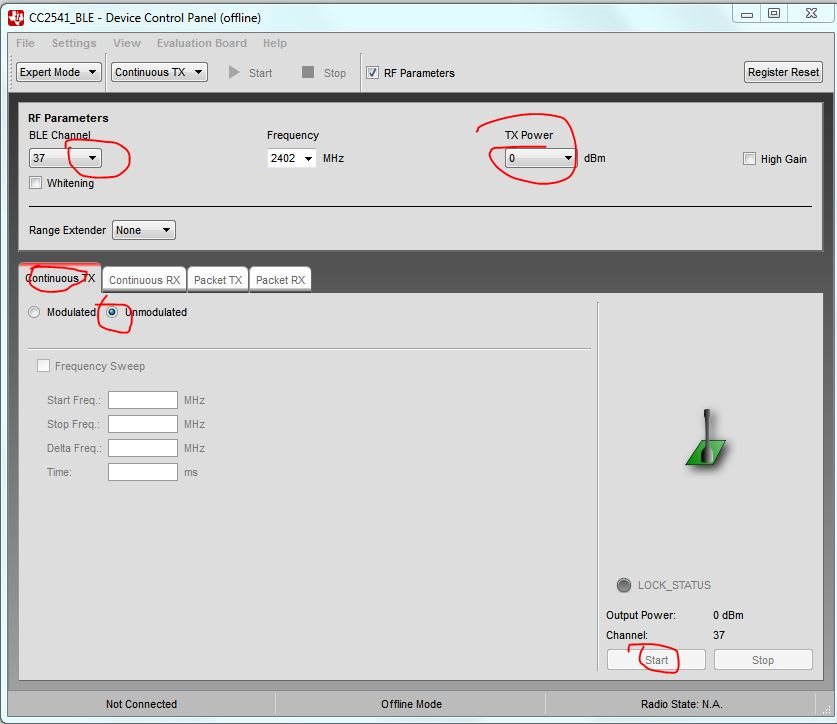Uncheck the RF Parameters checkbox
Screen dimensions: 837x724
pos(373,73)
